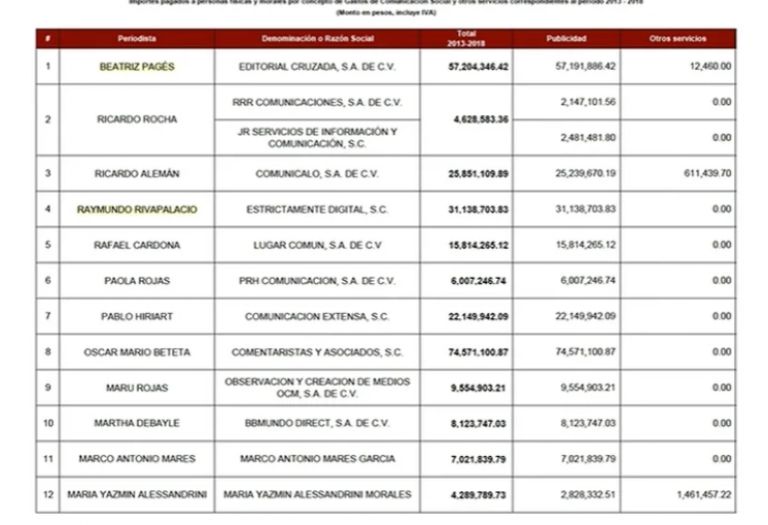Click bold total 15,814,265.12
The image size is (768, 525).
tap(478, 245)
